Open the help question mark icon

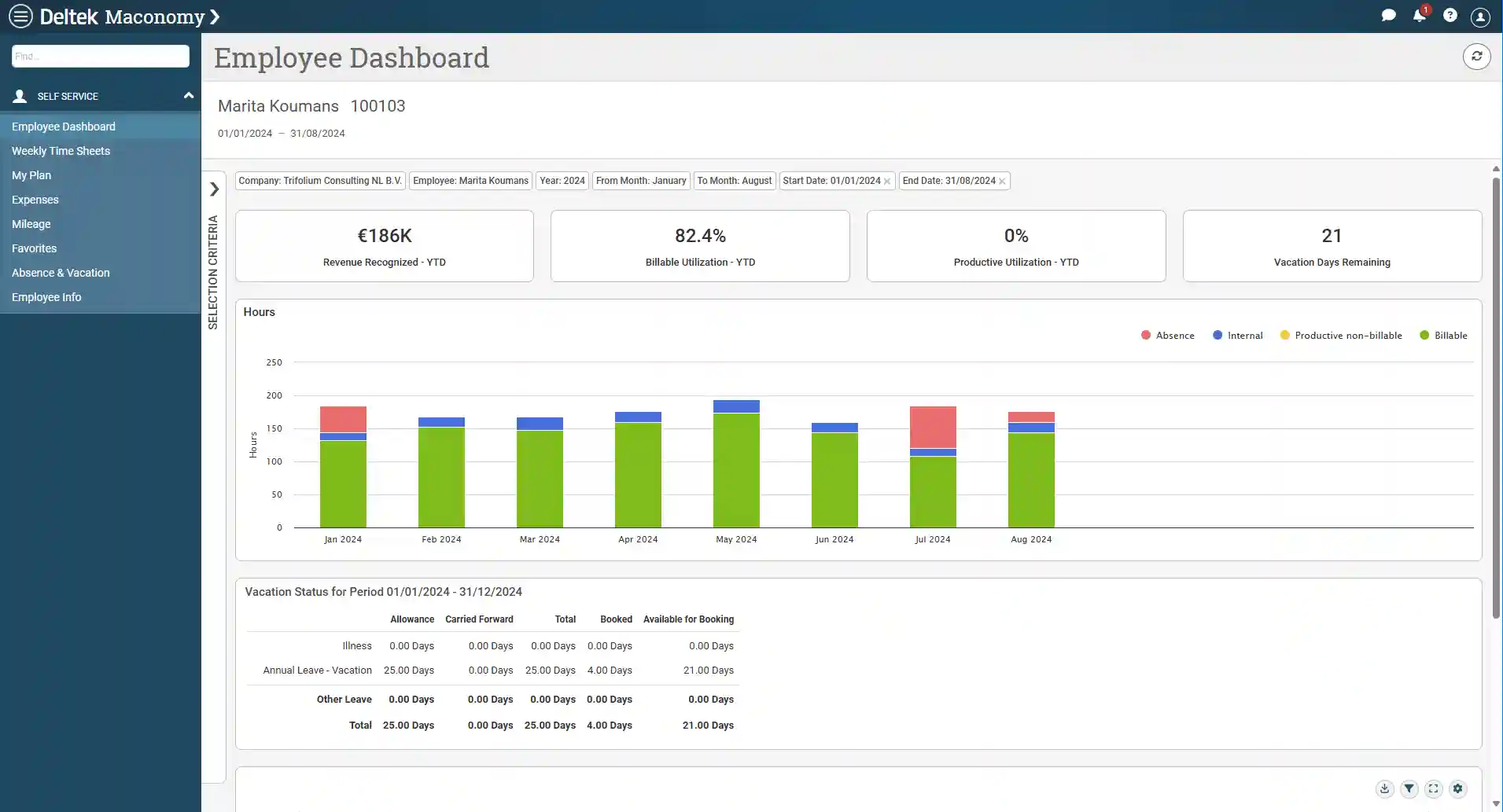[x=1450, y=16]
